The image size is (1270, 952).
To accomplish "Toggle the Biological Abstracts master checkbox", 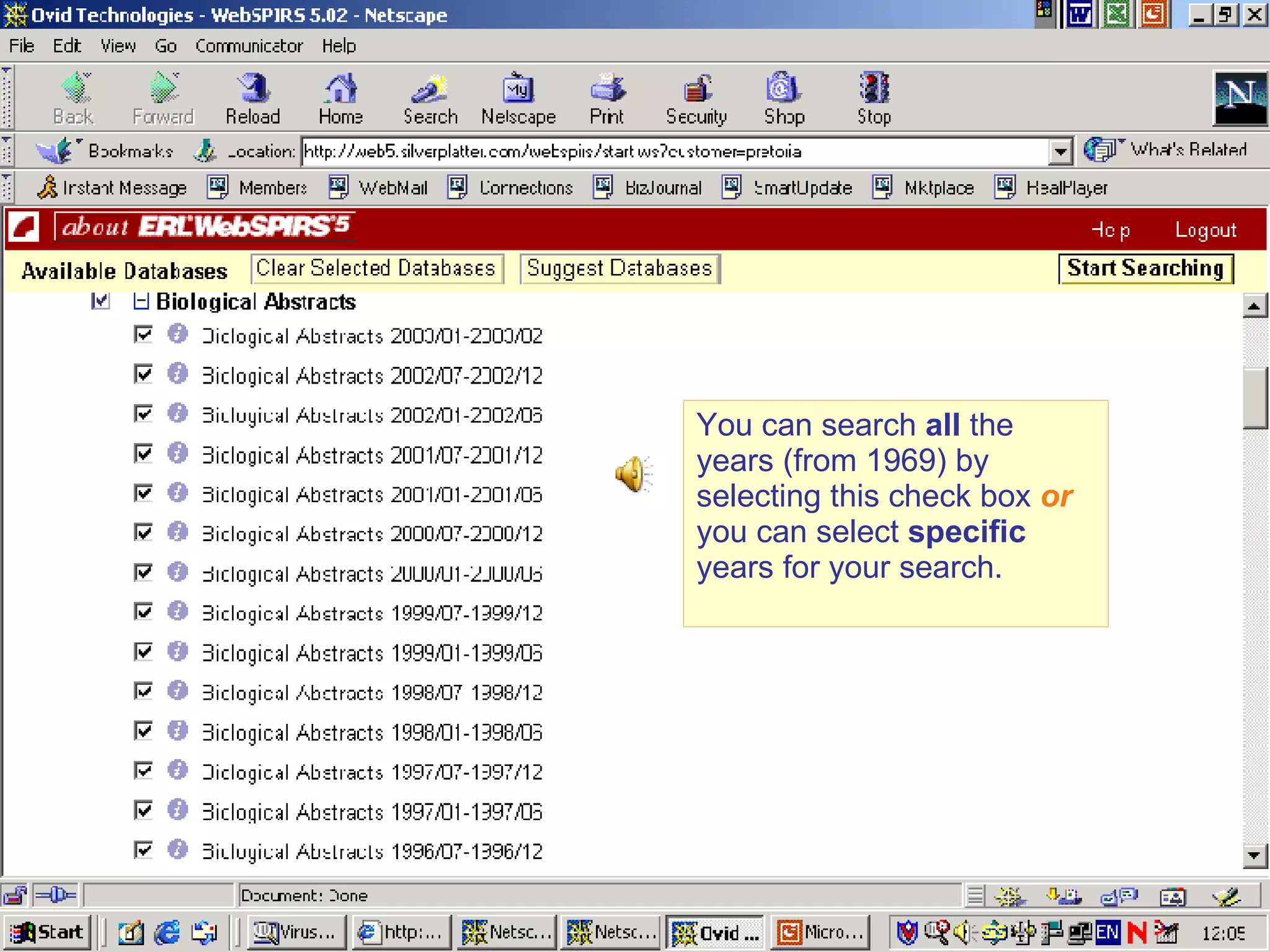I will point(100,301).
